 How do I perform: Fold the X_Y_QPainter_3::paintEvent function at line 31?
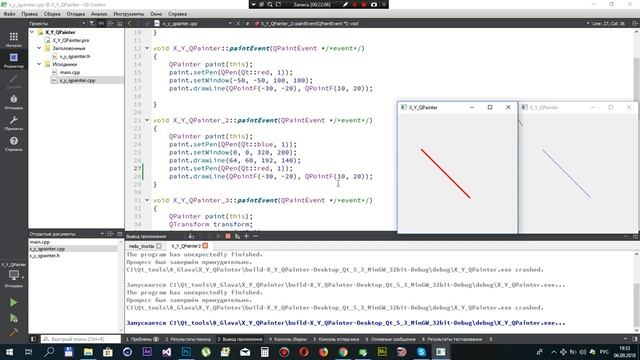click(x=147, y=200)
